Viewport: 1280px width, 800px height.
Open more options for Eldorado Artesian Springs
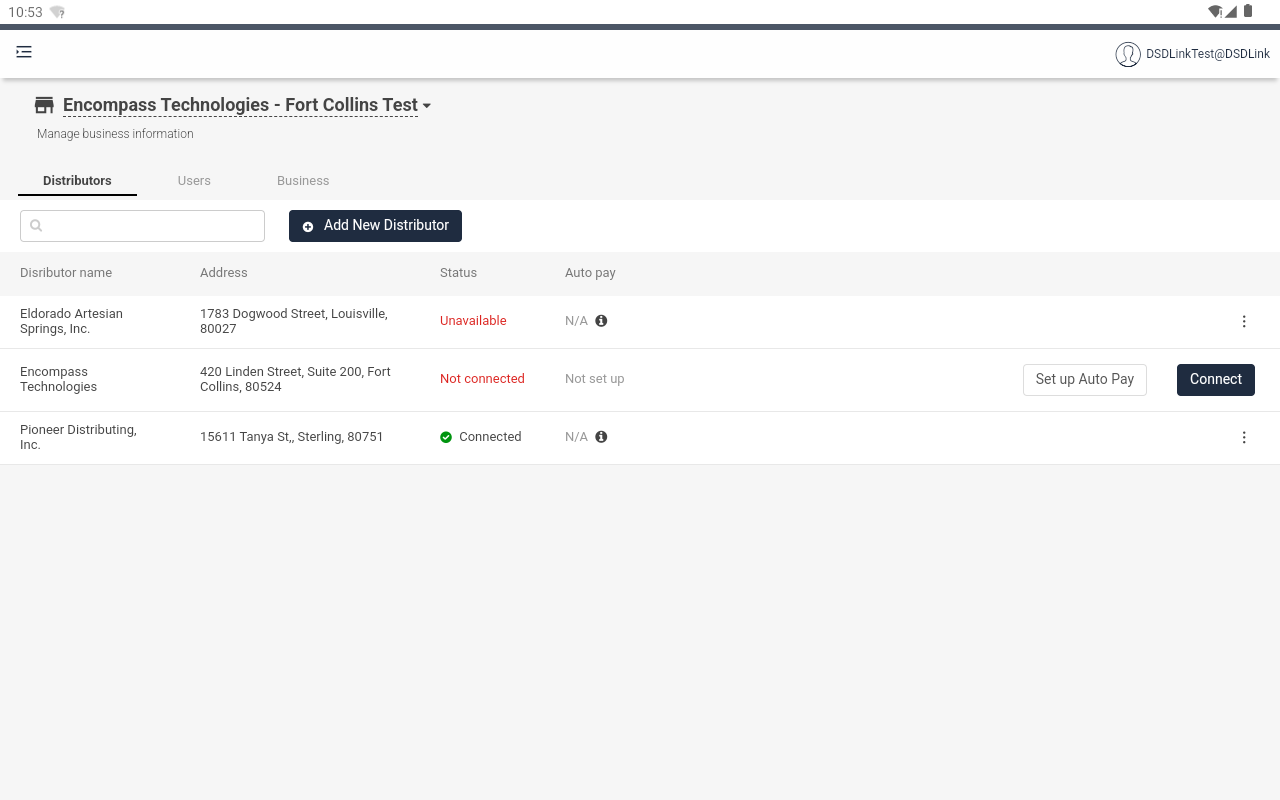(x=1244, y=321)
